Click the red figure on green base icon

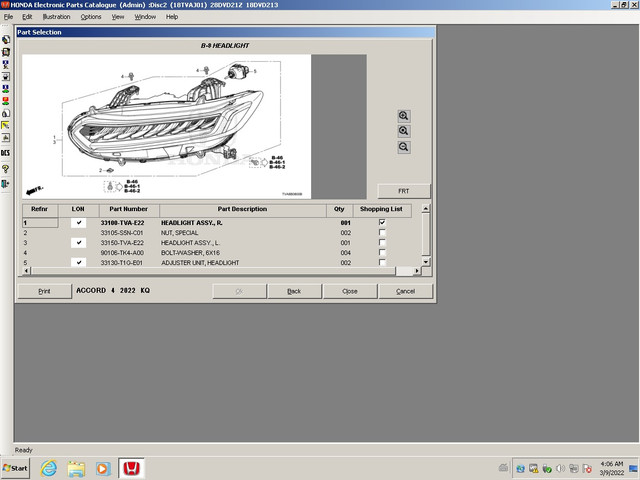point(5,101)
